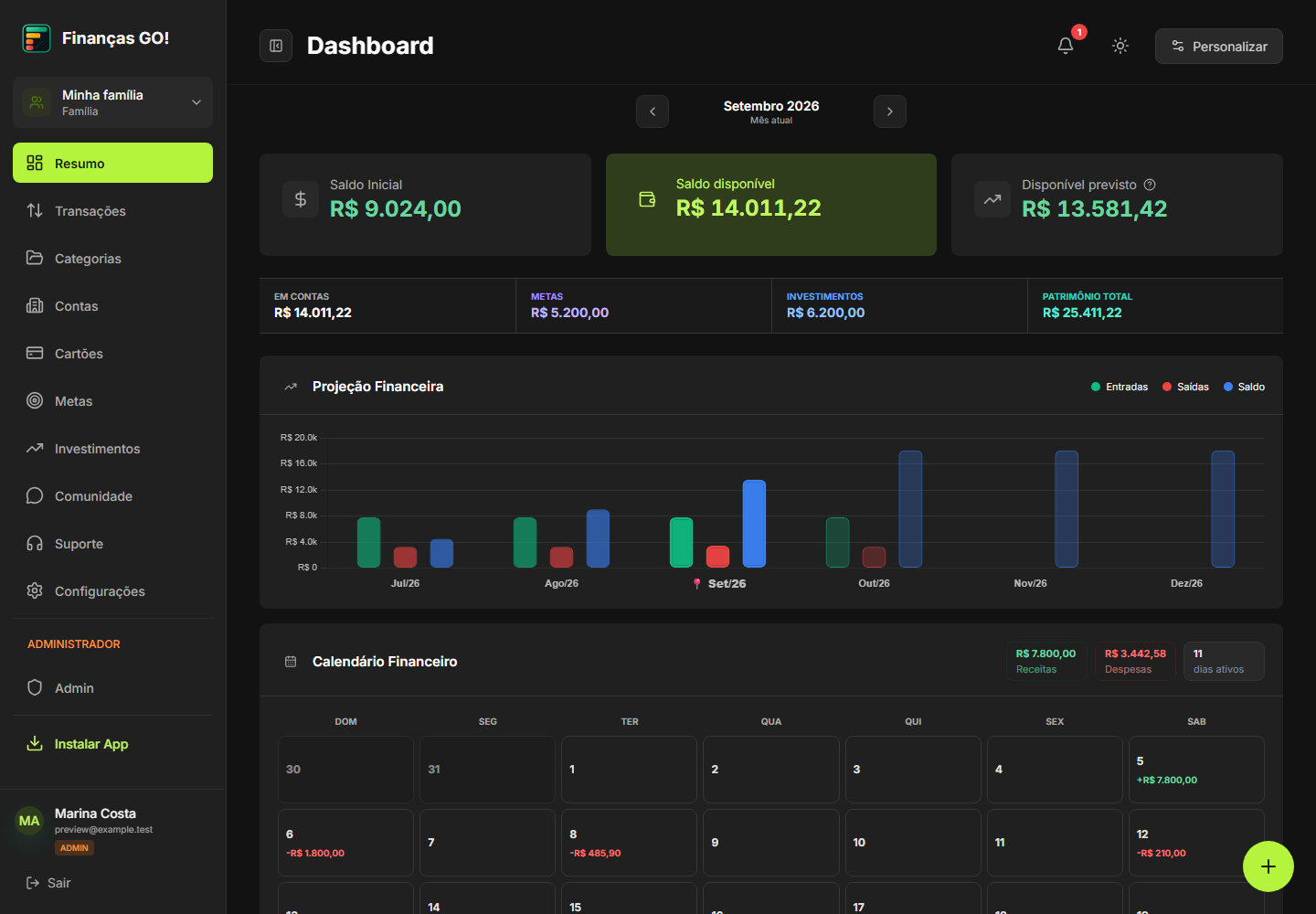1316x914 pixels.
Task: Open the Categorias page
Action: pyautogui.click(x=112, y=258)
